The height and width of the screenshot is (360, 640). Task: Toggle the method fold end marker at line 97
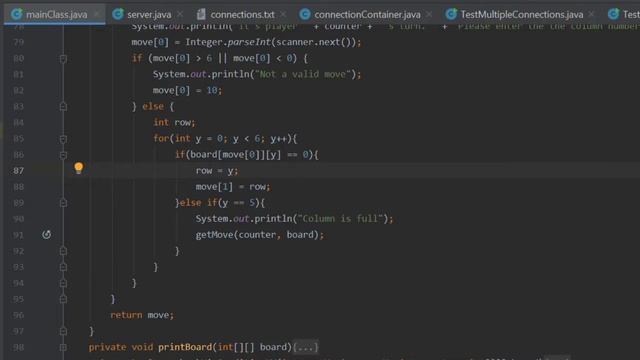click(63, 331)
